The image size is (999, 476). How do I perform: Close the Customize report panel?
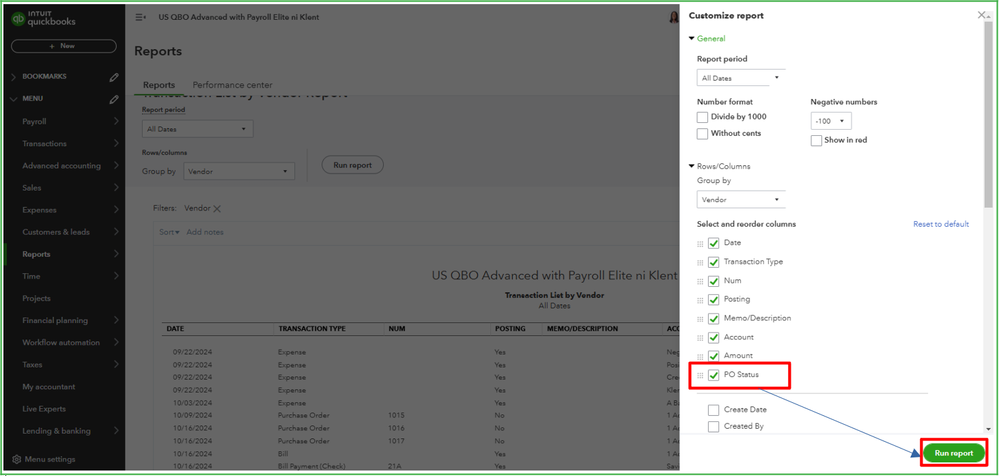click(x=981, y=15)
